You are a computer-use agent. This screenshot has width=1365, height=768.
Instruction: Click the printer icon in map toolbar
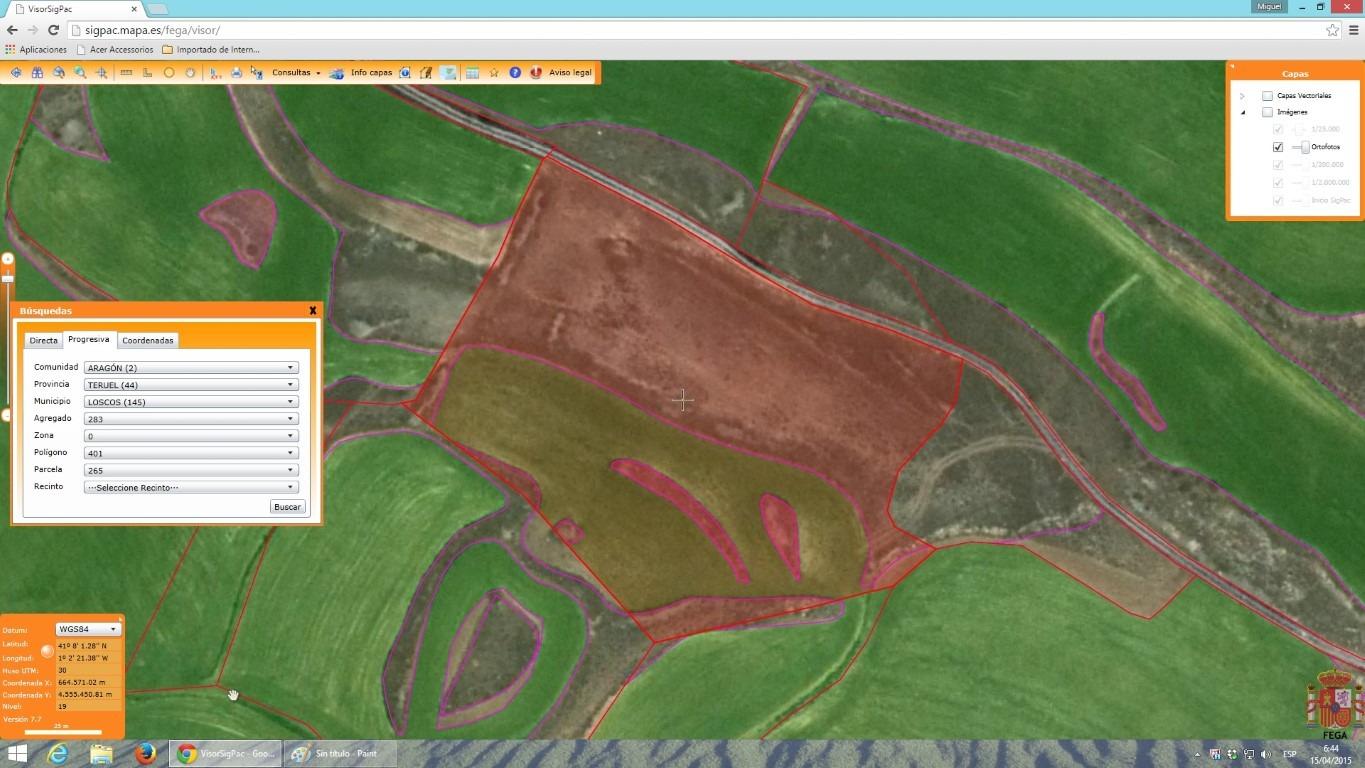(236, 73)
